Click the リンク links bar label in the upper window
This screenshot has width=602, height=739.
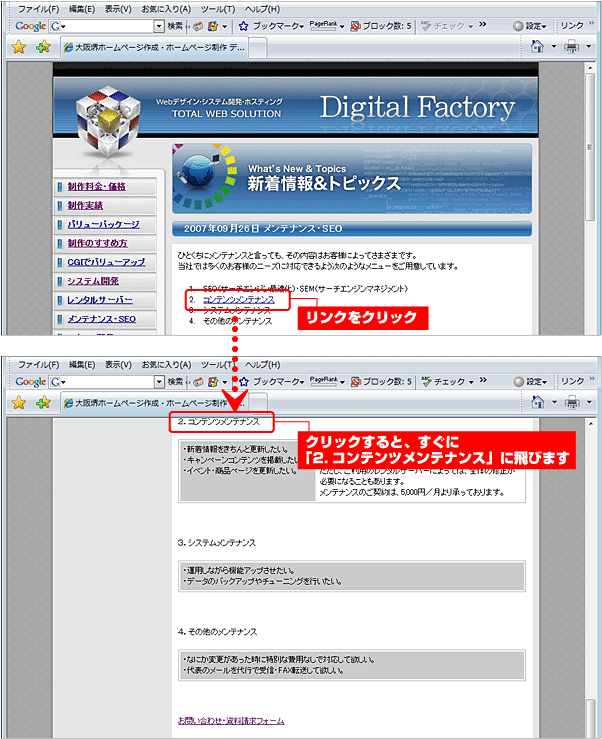point(572,25)
